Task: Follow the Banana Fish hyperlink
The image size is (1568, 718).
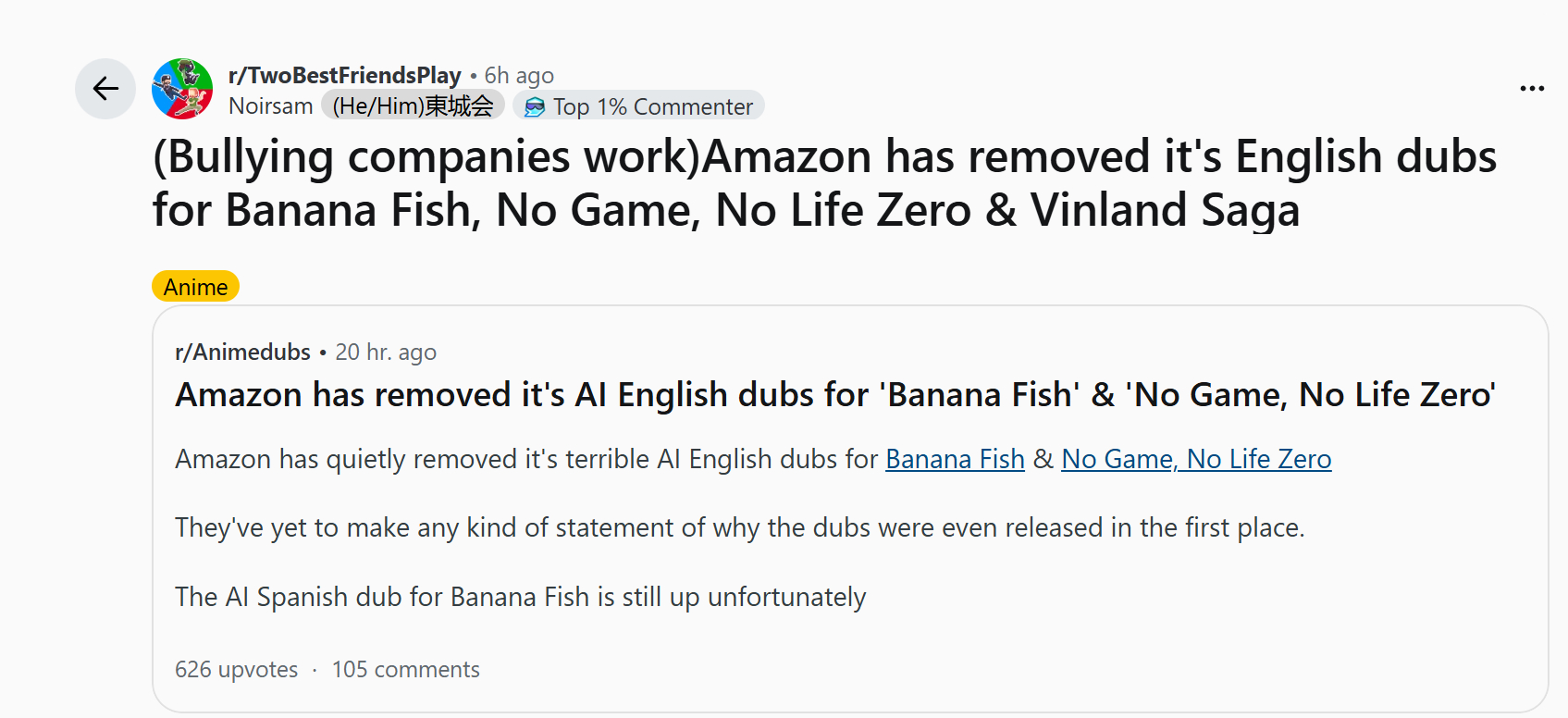Action: [x=955, y=459]
